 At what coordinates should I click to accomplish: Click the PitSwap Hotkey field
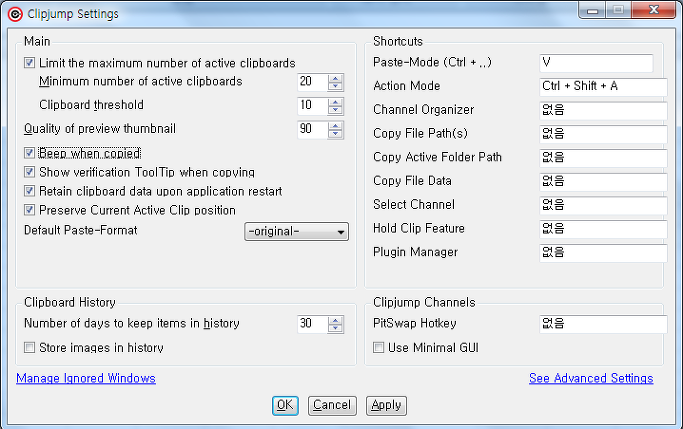tap(603, 324)
